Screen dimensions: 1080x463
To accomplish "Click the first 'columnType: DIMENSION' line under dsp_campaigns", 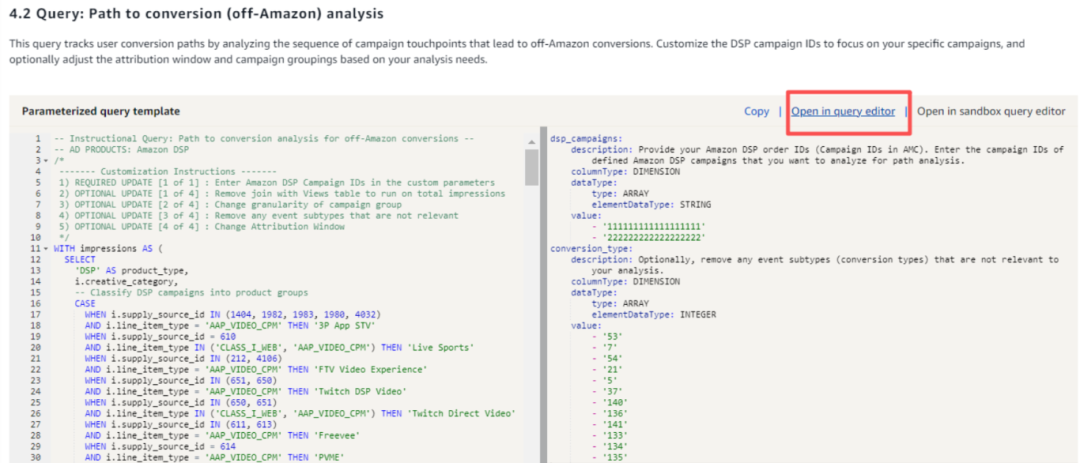I will [625, 172].
